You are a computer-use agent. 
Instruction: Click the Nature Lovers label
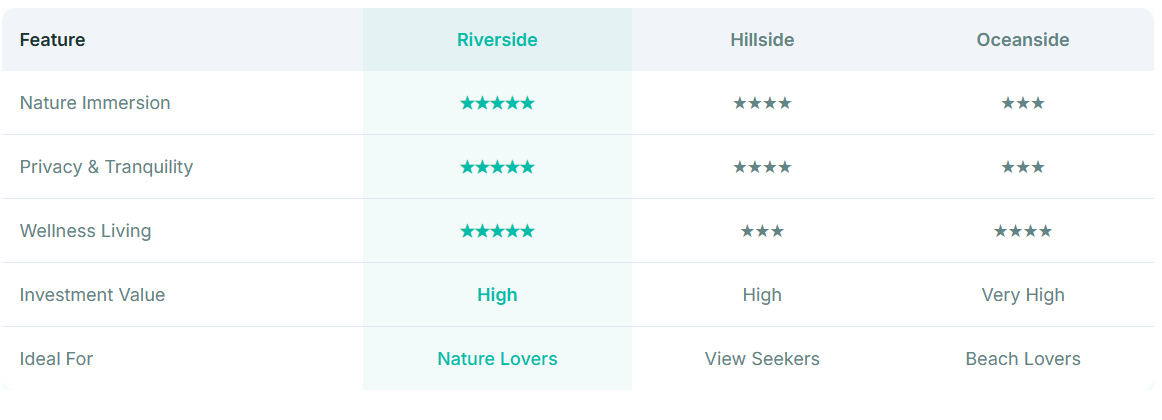[x=497, y=359]
